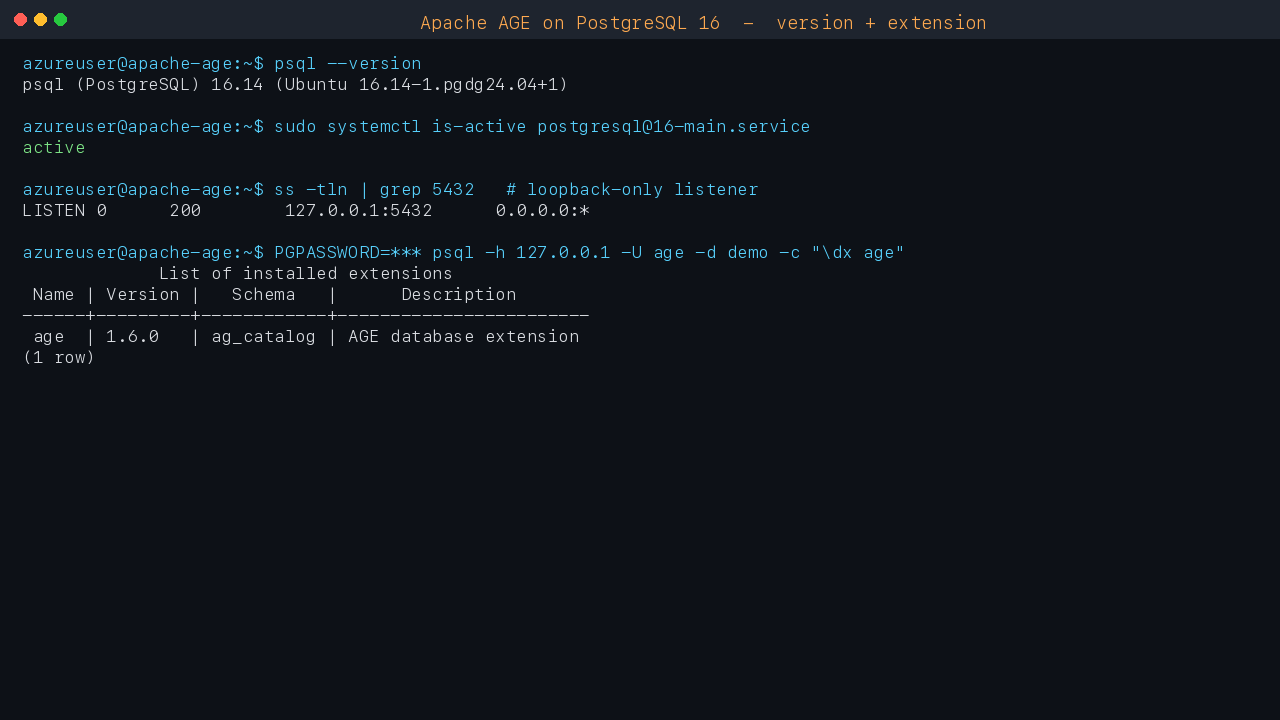
Task: Click the 'Schema' column header
Action: click(264, 295)
